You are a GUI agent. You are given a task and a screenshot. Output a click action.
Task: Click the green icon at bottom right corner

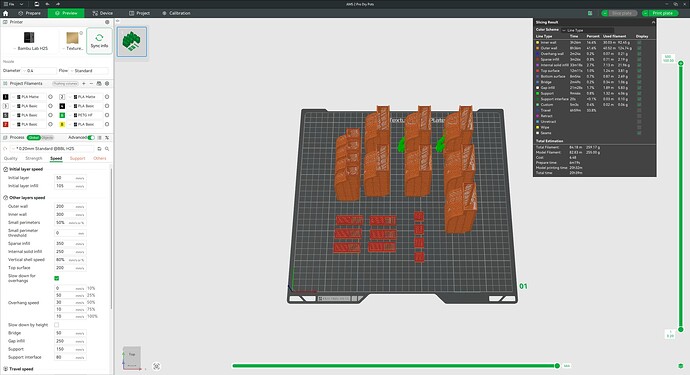point(681,366)
